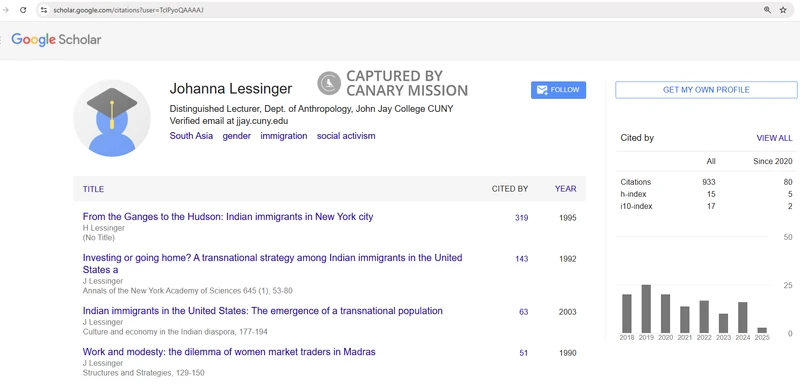This screenshot has height=384, width=800.
Task: Open the social activism interest tag
Action: 346,136
